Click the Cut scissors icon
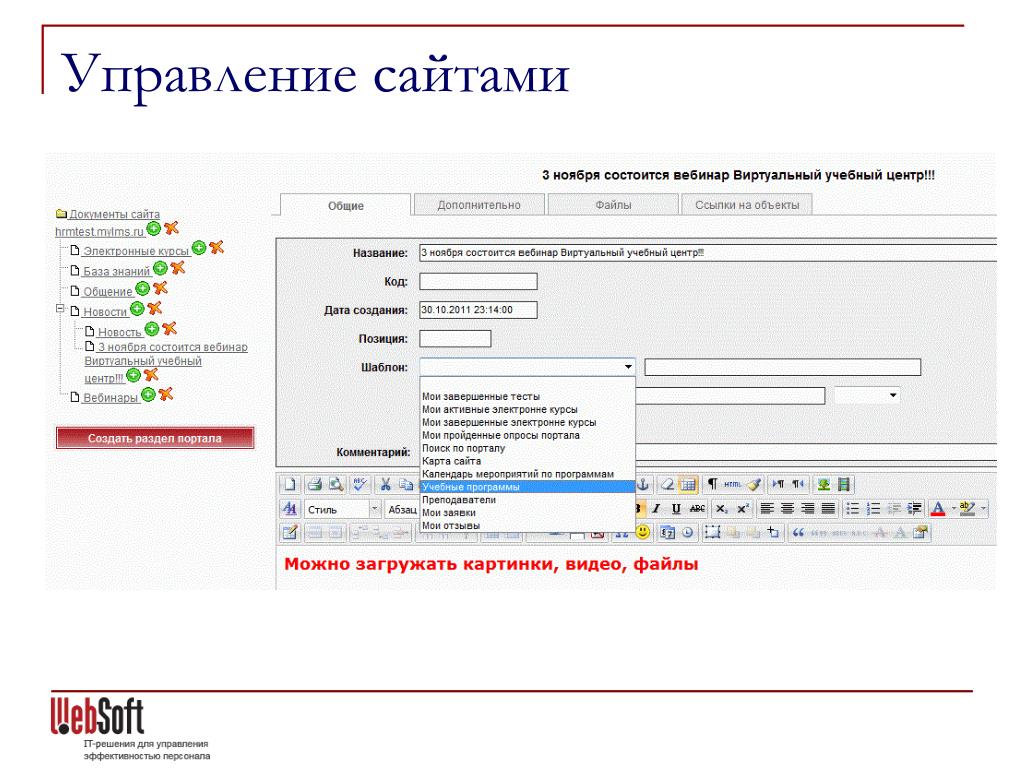This screenshot has width=1024, height=768. [385, 485]
